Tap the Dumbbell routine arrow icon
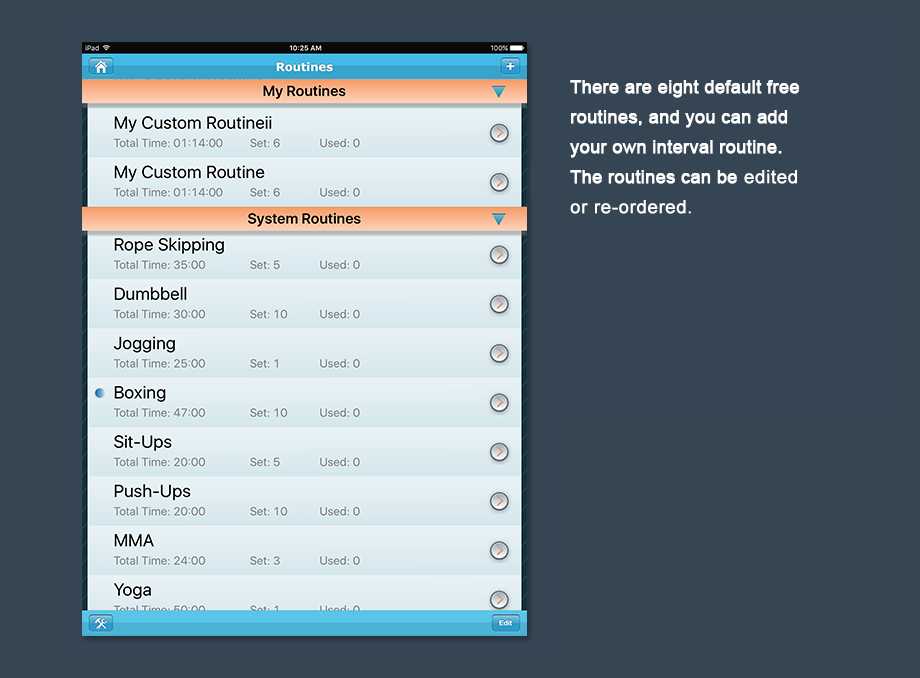The height and width of the screenshot is (678, 920). point(499,304)
